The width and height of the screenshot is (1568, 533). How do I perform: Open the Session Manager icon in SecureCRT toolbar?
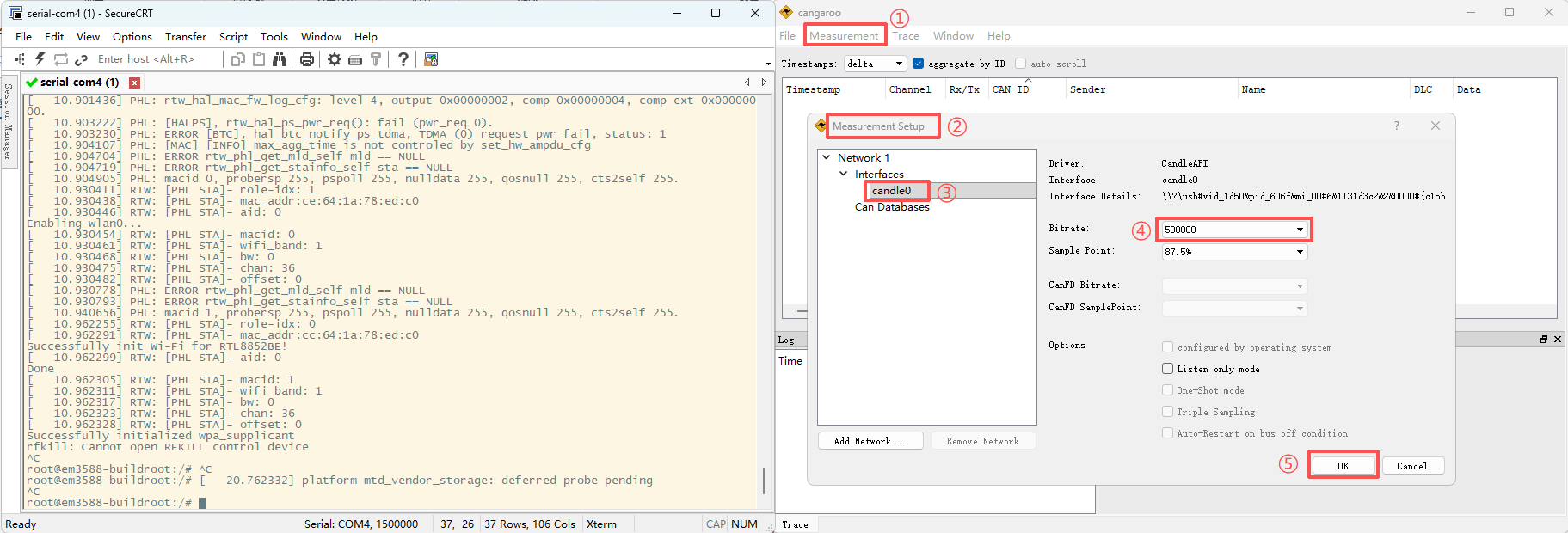click(20, 59)
